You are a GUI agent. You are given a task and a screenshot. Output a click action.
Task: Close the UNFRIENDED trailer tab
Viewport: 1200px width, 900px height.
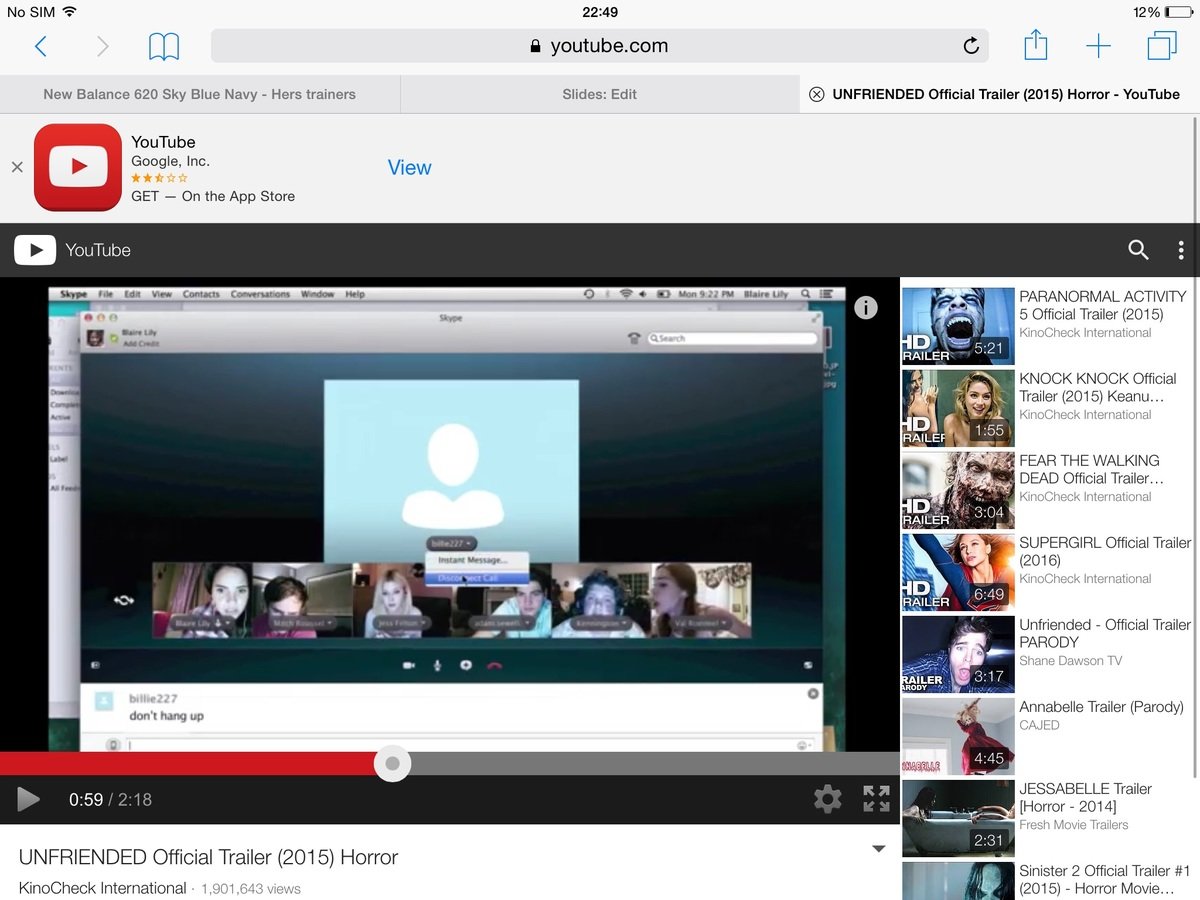[816, 94]
